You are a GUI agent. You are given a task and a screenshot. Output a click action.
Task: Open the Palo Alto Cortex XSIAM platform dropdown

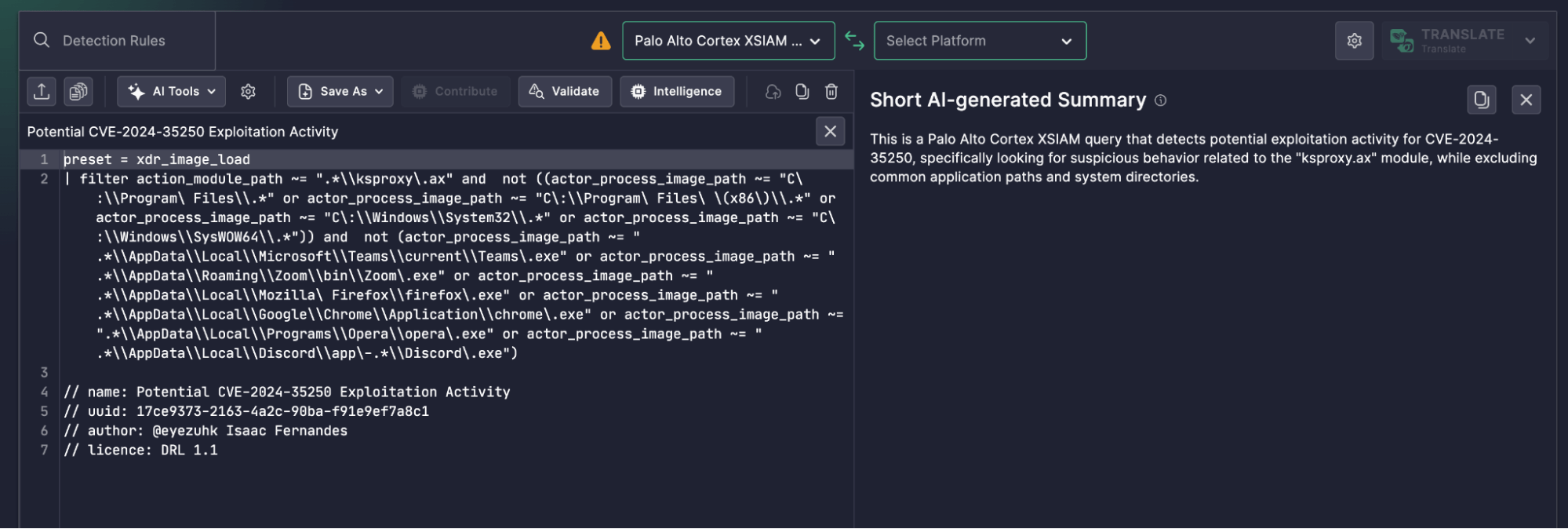(728, 41)
